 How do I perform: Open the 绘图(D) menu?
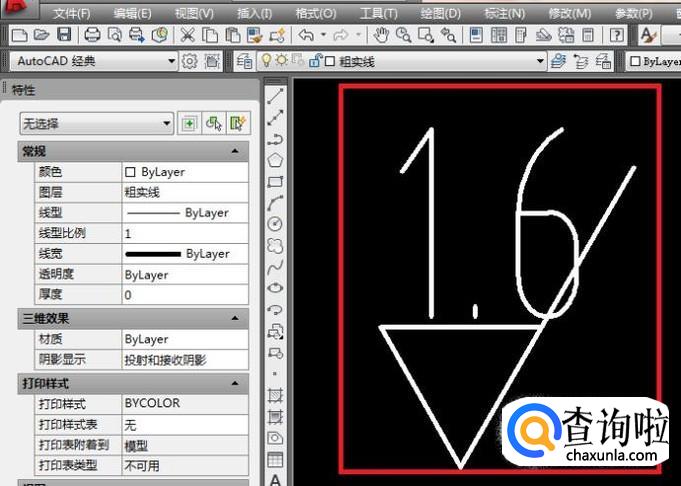(x=440, y=14)
